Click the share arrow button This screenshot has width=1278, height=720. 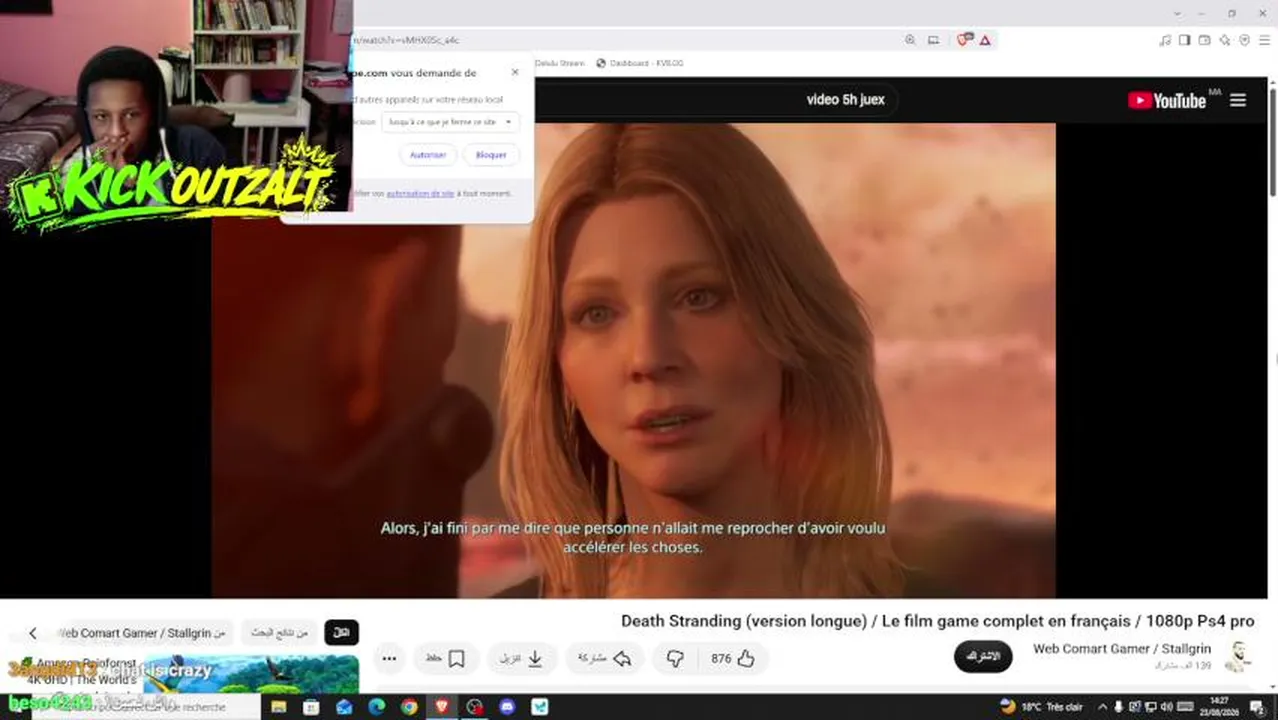pos(605,658)
